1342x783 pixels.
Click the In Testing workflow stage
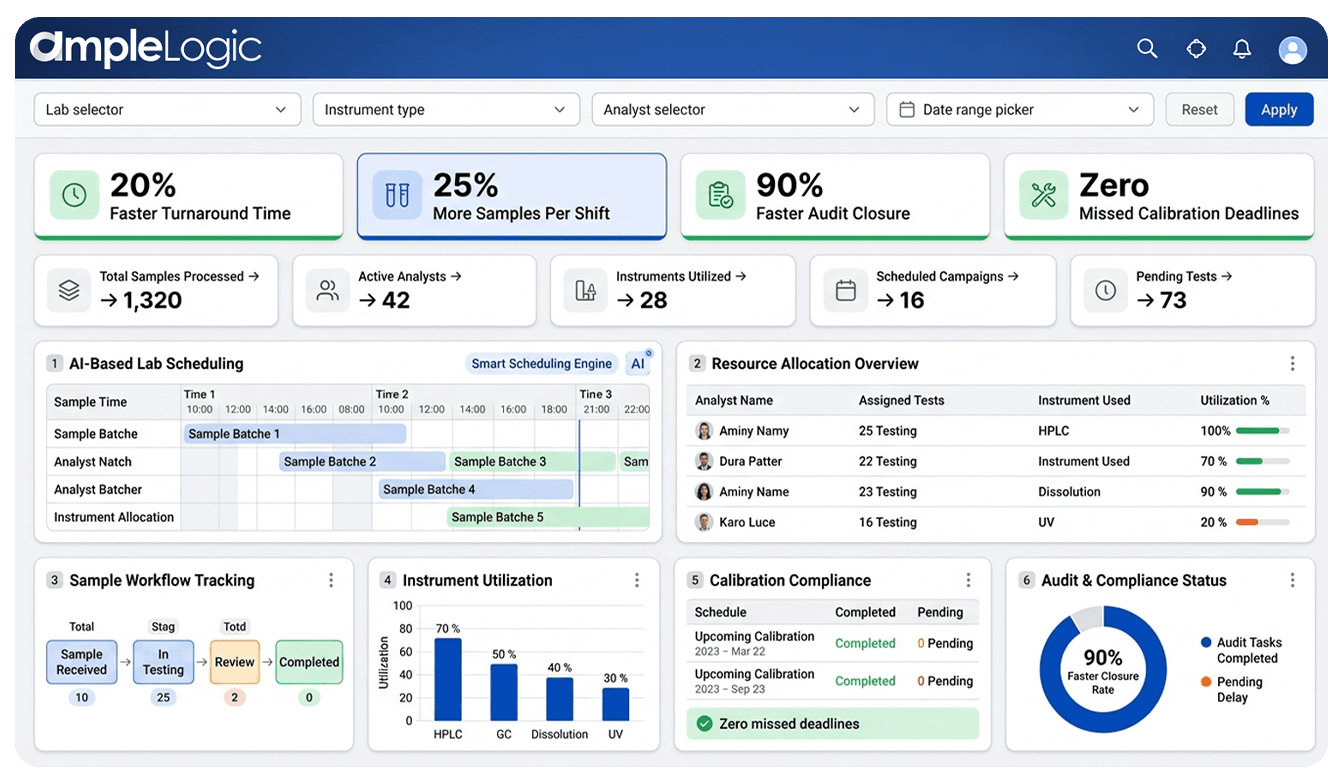point(163,662)
